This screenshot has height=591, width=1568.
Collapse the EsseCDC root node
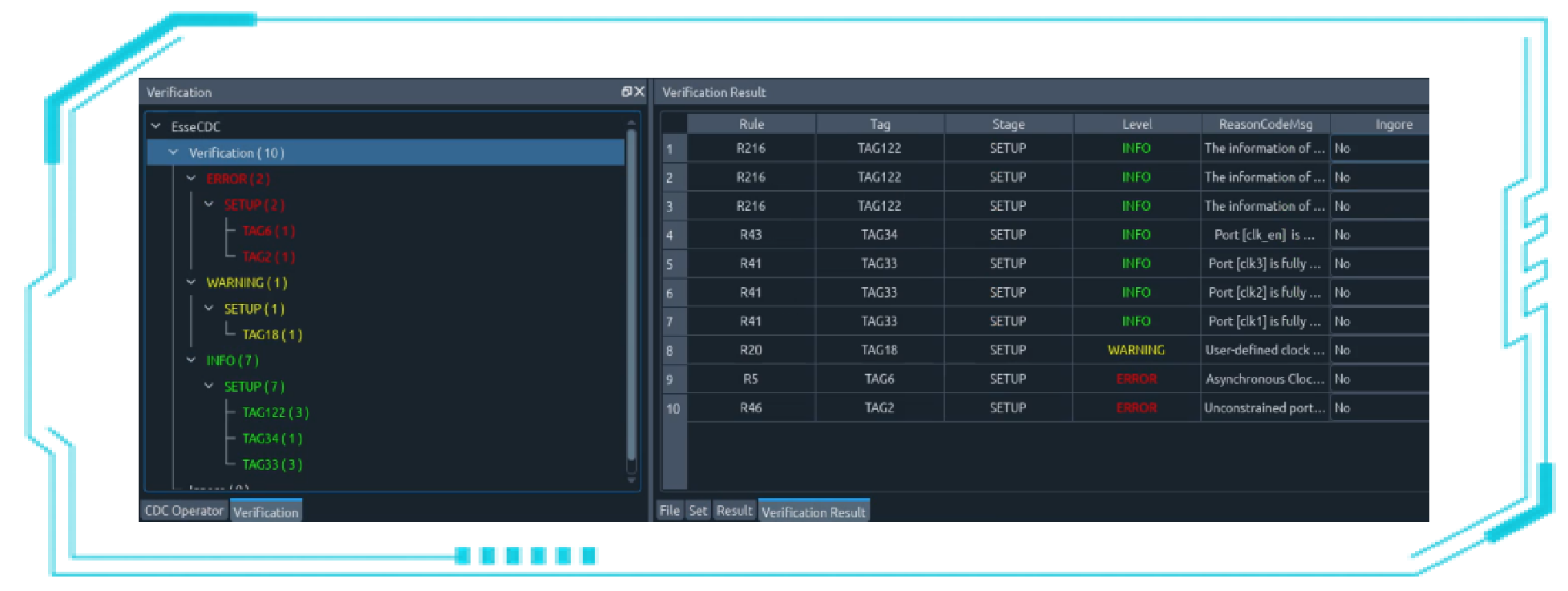pyautogui.click(x=156, y=127)
